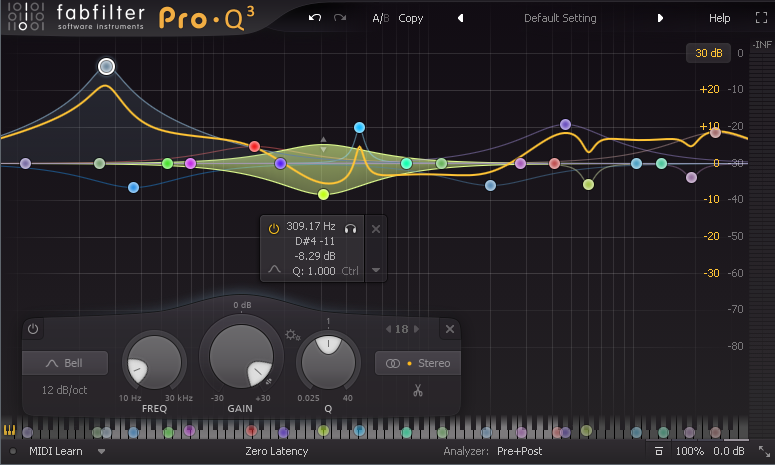The image size is (775, 465).
Task: Open the output options icon next to 100%
Action: pos(658,451)
